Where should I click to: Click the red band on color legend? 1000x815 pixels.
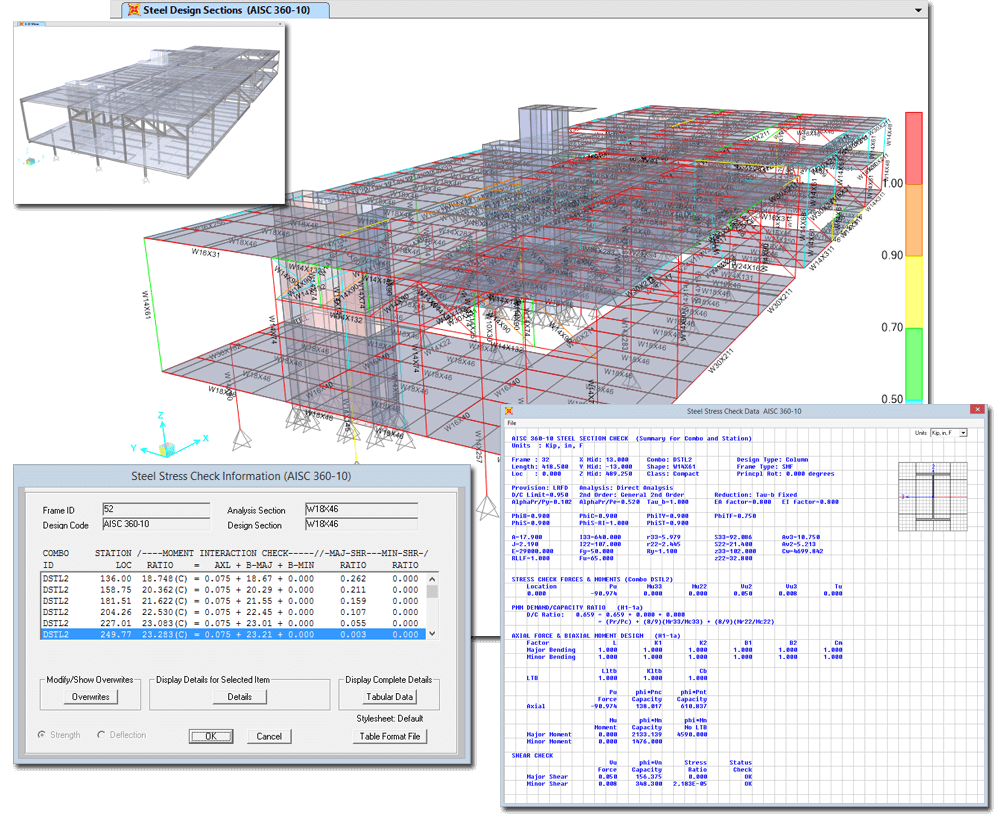(914, 146)
